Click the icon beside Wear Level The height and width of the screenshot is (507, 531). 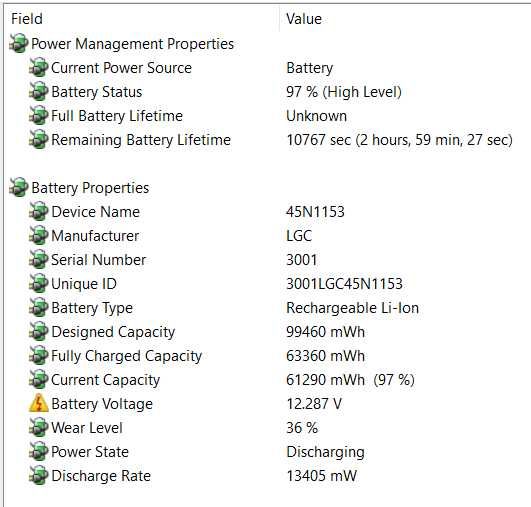coord(38,427)
